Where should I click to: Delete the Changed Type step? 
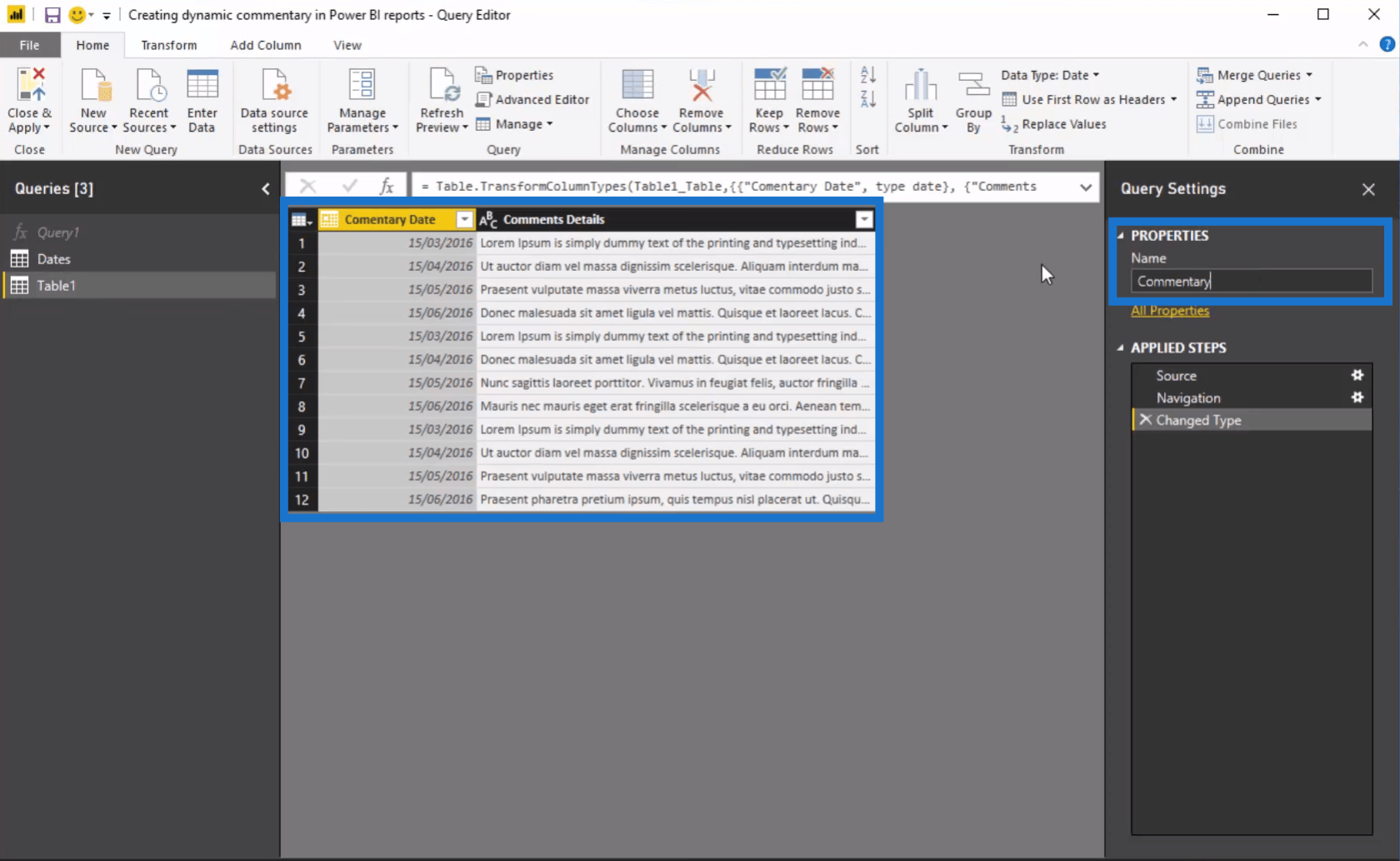click(1146, 420)
